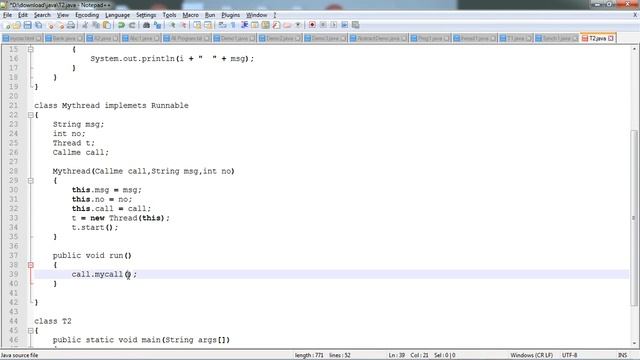The width and height of the screenshot is (640, 360).
Task: Open the Windows (CR LF) line ending selector
Action: (532, 355)
